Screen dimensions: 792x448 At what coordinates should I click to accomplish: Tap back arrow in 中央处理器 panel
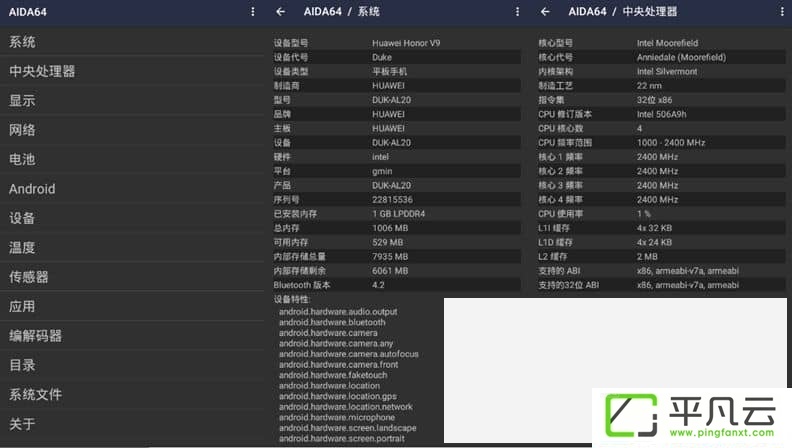(x=545, y=12)
